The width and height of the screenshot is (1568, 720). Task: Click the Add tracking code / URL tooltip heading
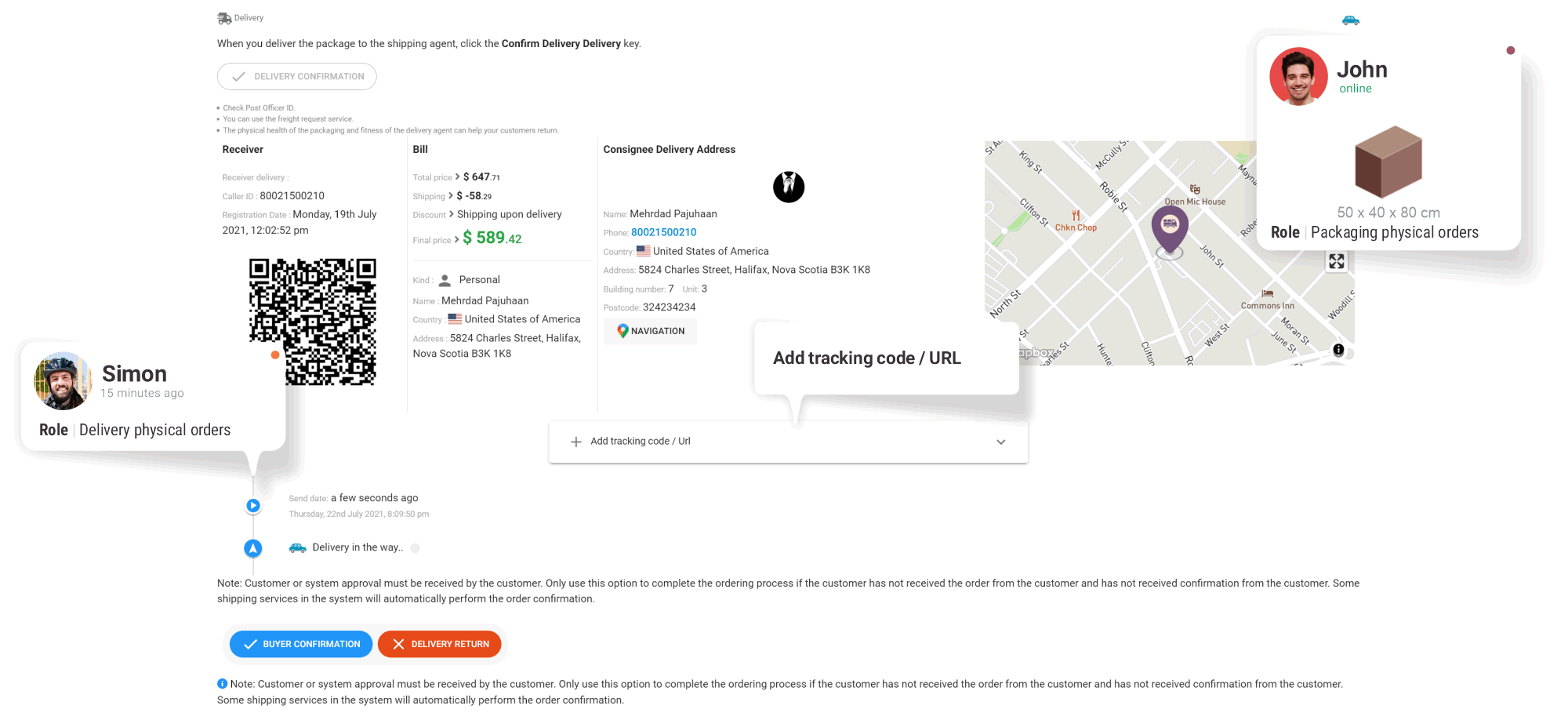click(x=867, y=358)
